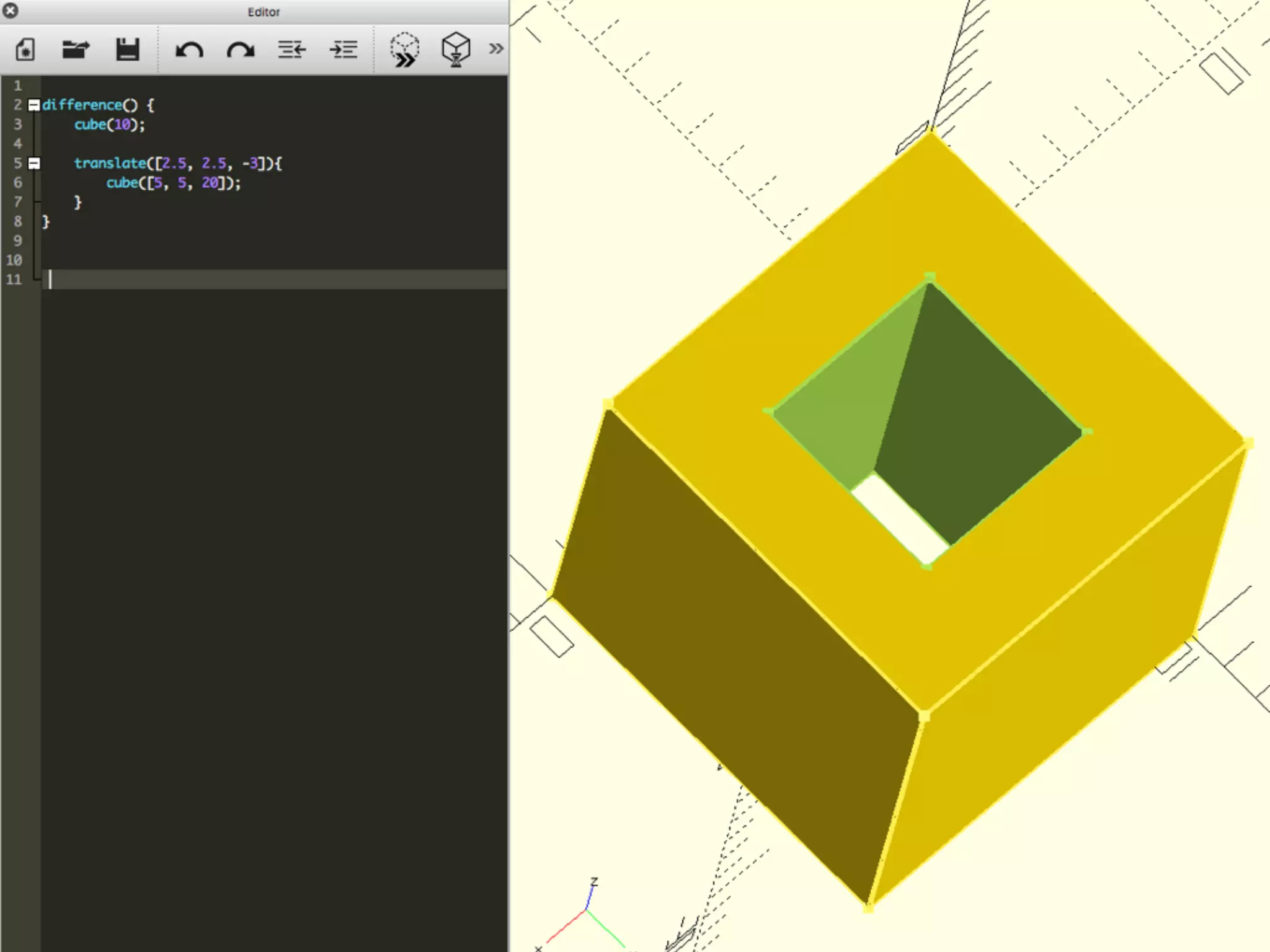Collapse the difference() code block

click(34, 105)
